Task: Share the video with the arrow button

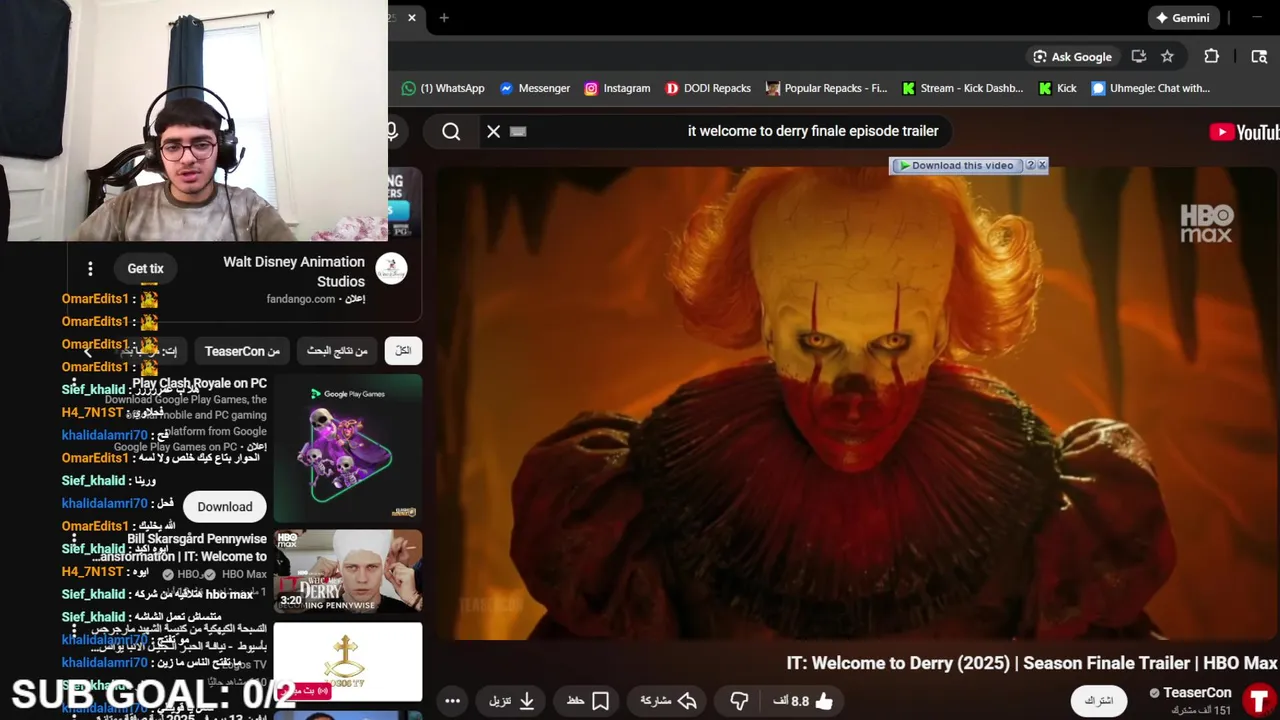Action: [667, 701]
